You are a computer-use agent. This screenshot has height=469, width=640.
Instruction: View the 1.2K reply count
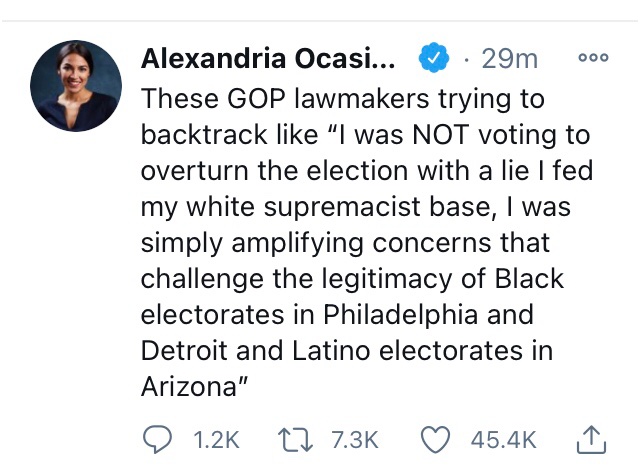pyautogui.click(x=216, y=440)
